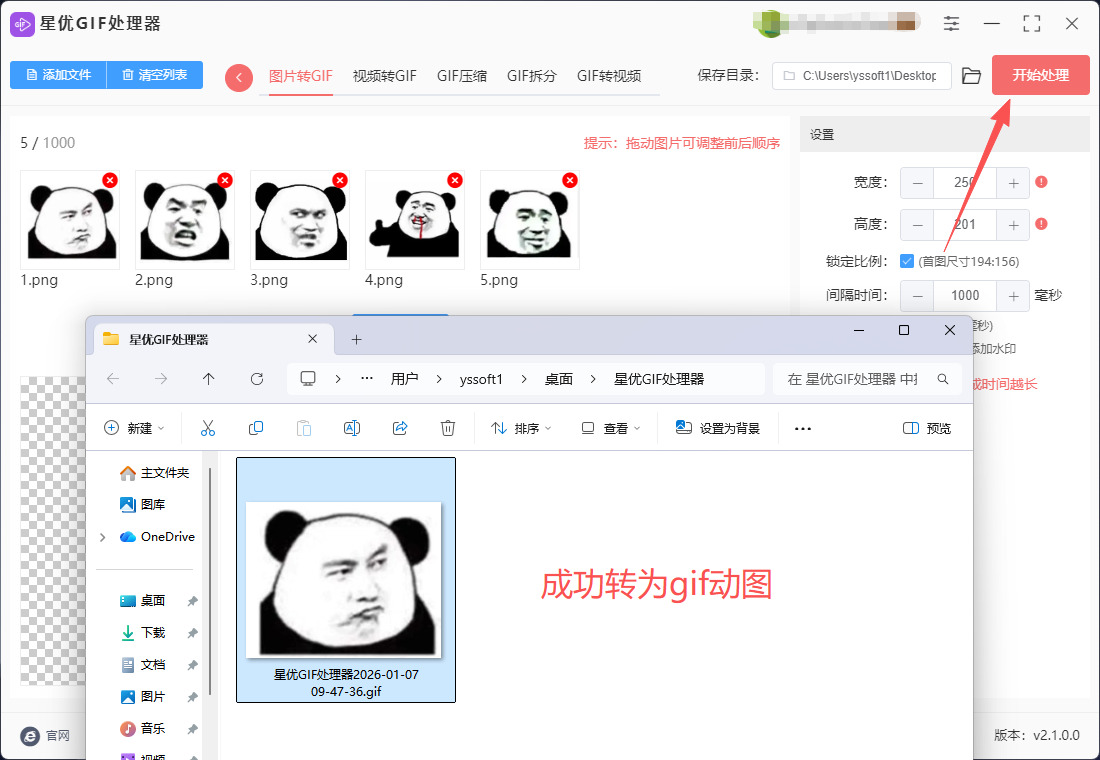Select the 4.png thumbnail
This screenshot has height=760, width=1100.
[x=415, y=220]
